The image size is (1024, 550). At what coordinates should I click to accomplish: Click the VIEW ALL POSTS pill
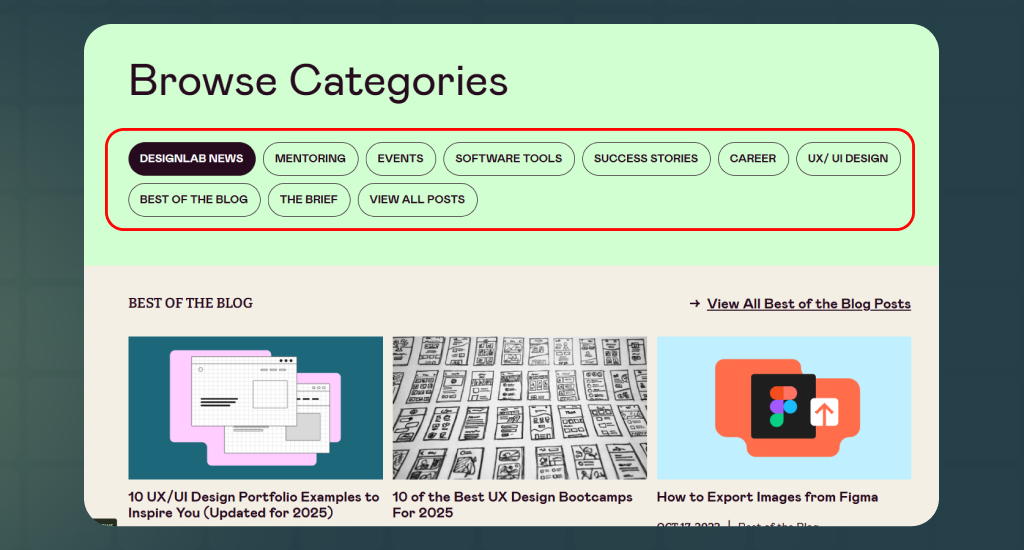(x=417, y=200)
